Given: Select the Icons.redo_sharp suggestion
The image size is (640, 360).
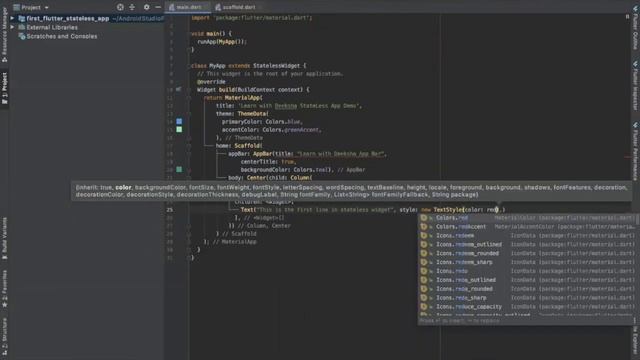Looking at the screenshot, I should click(527, 298).
